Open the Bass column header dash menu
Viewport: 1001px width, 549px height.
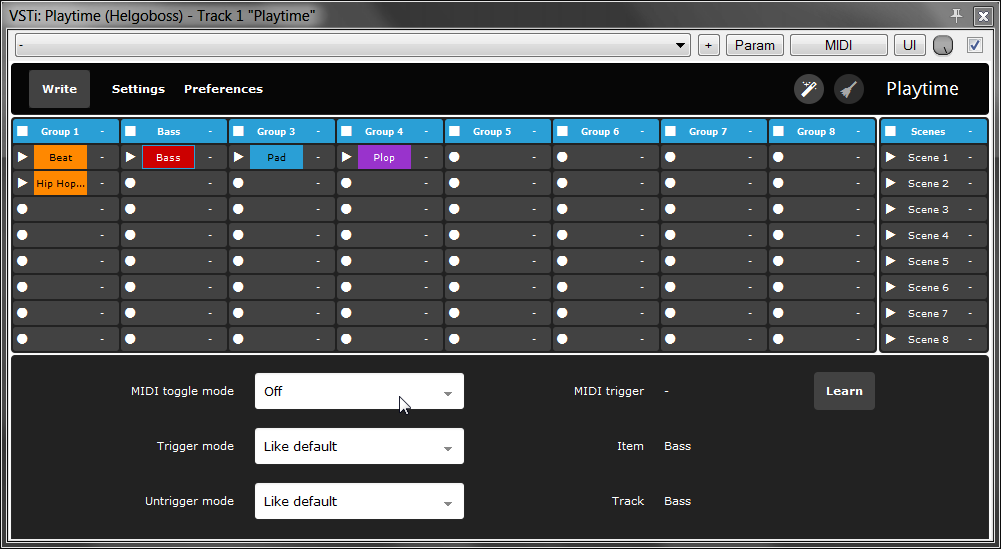(x=210, y=131)
